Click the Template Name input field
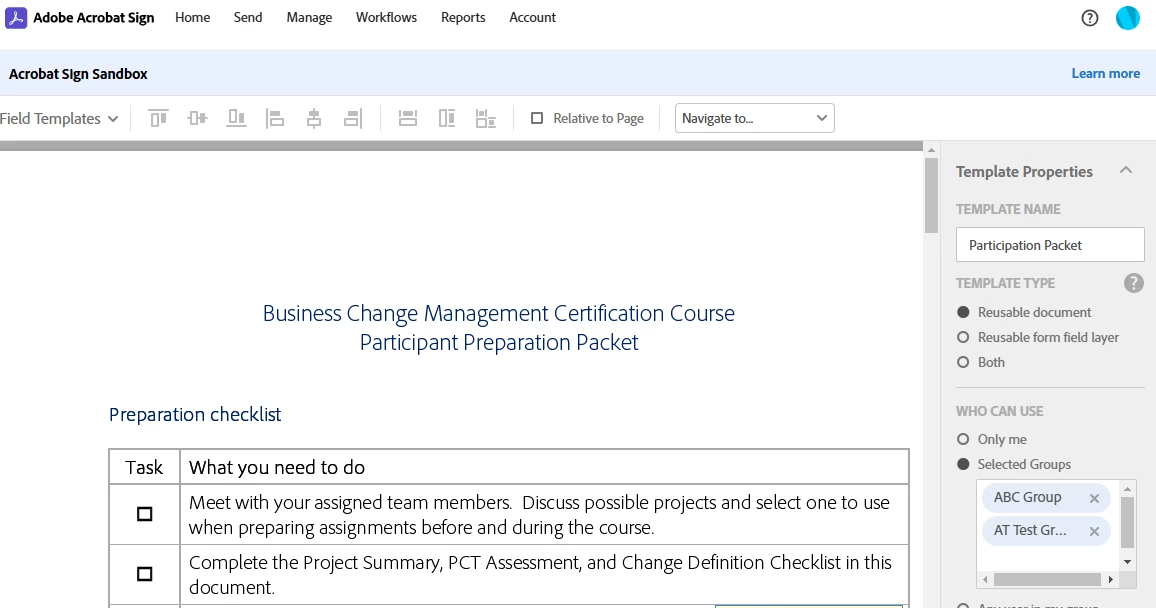 1050,245
